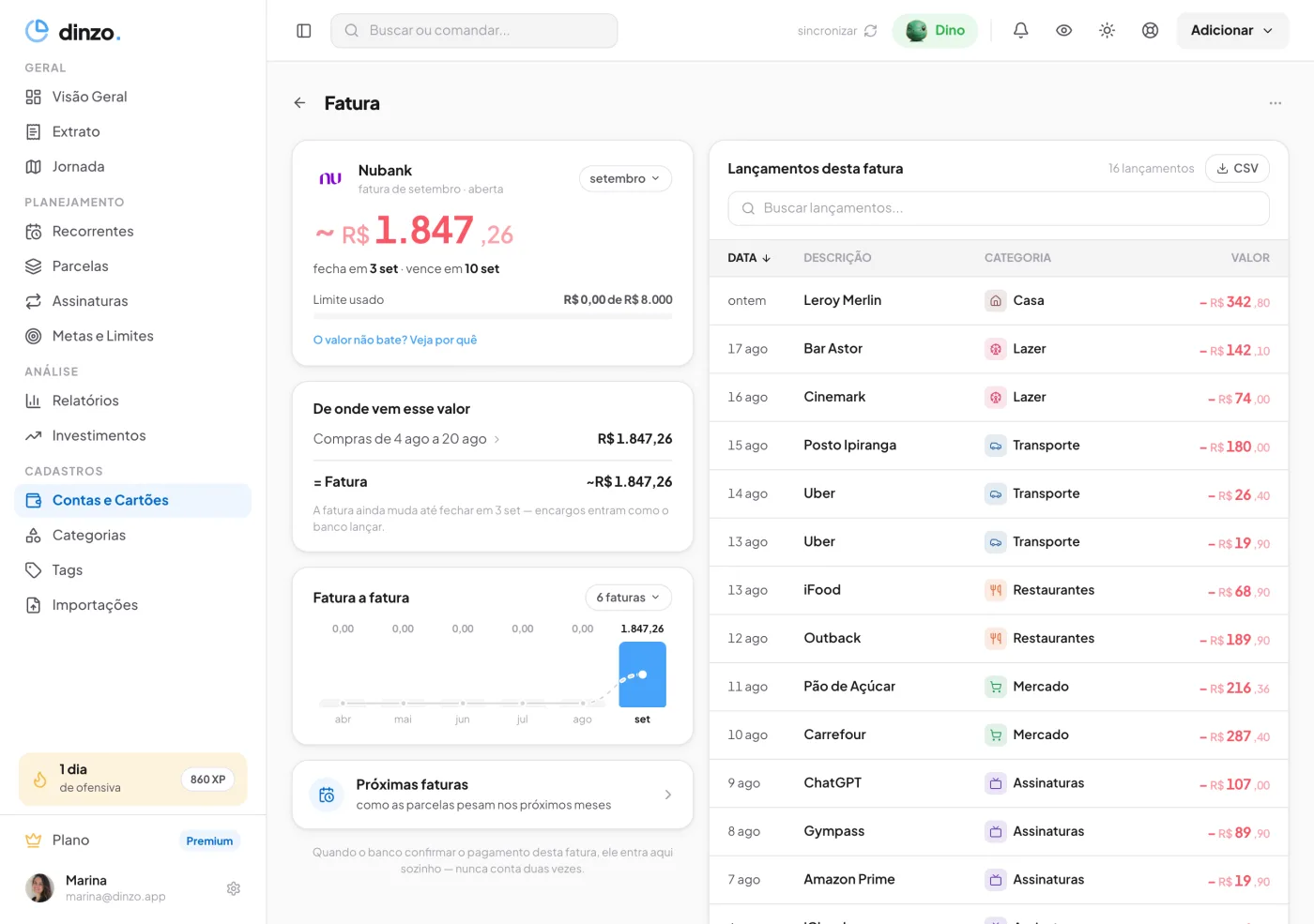
Task: Open the 6 faturas dropdown
Action: [x=628, y=598]
